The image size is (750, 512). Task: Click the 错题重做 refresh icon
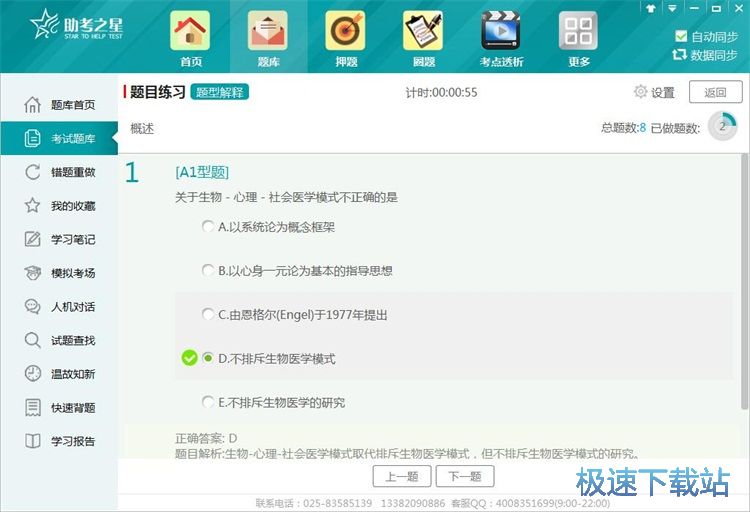click(x=33, y=172)
